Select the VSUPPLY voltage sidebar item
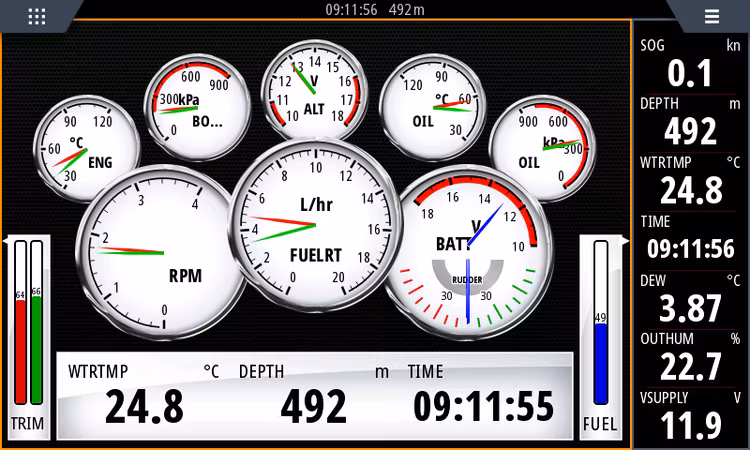This screenshot has height=450, width=750. (x=691, y=417)
